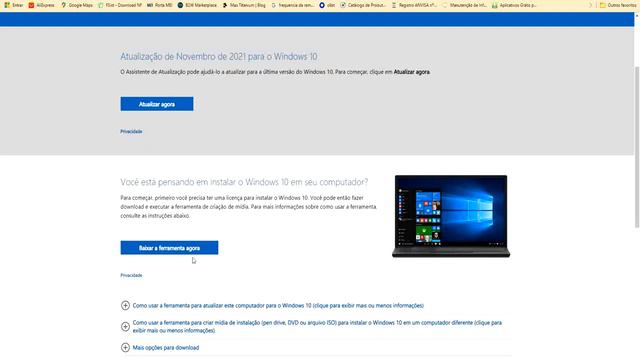
Task: Open the Entrar bookmark
Action: (14, 5)
